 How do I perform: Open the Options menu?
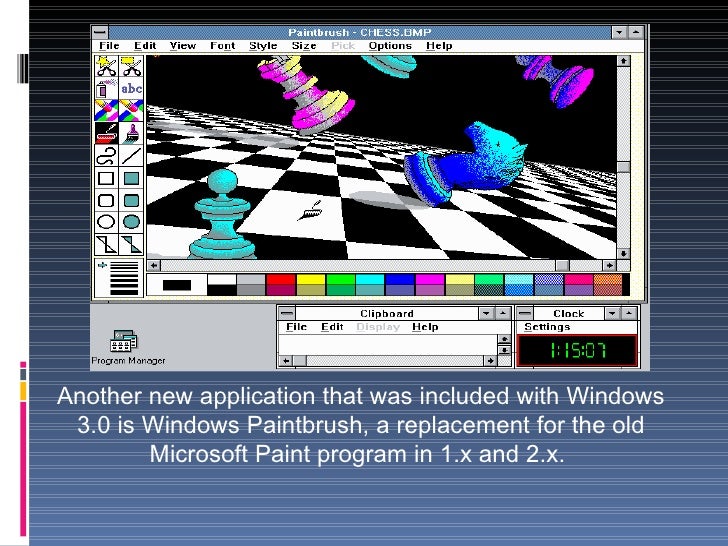pyautogui.click(x=390, y=46)
